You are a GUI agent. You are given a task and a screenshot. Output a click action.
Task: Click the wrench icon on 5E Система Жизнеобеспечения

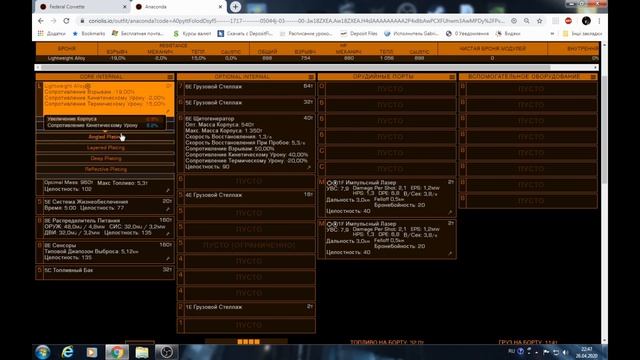(x=168, y=209)
